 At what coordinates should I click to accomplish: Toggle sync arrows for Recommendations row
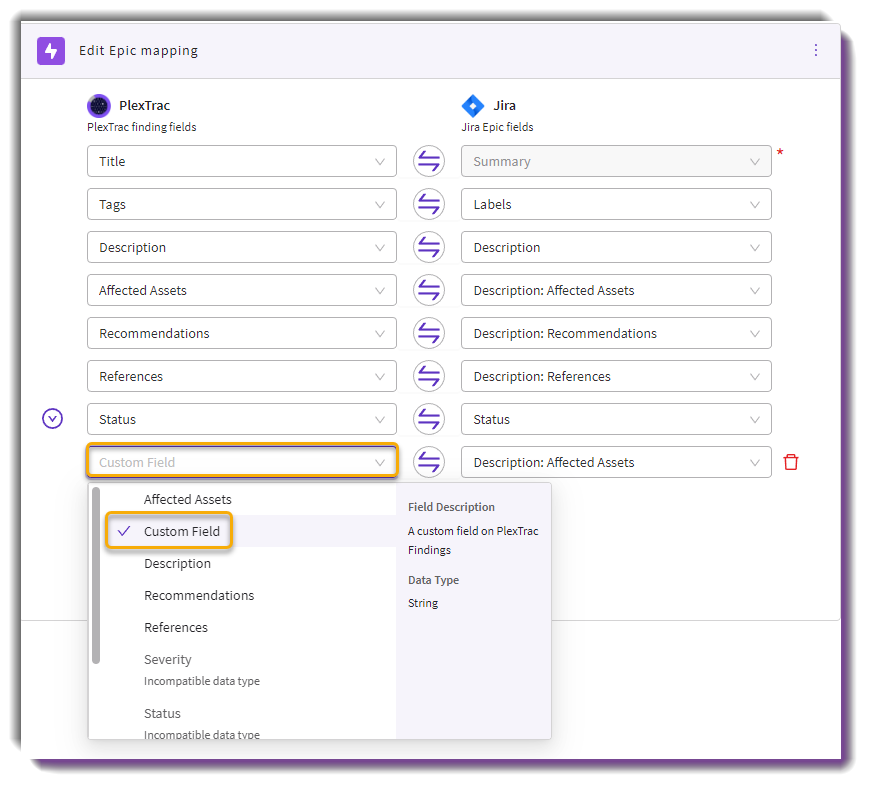coord(429,333)
